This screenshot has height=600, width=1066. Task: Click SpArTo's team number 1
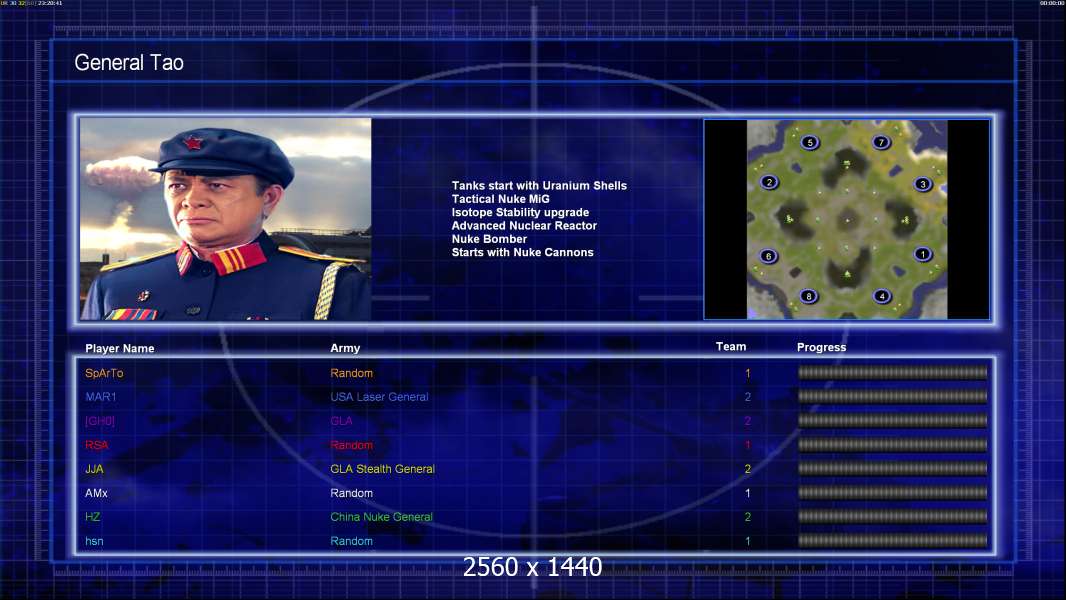748,373
